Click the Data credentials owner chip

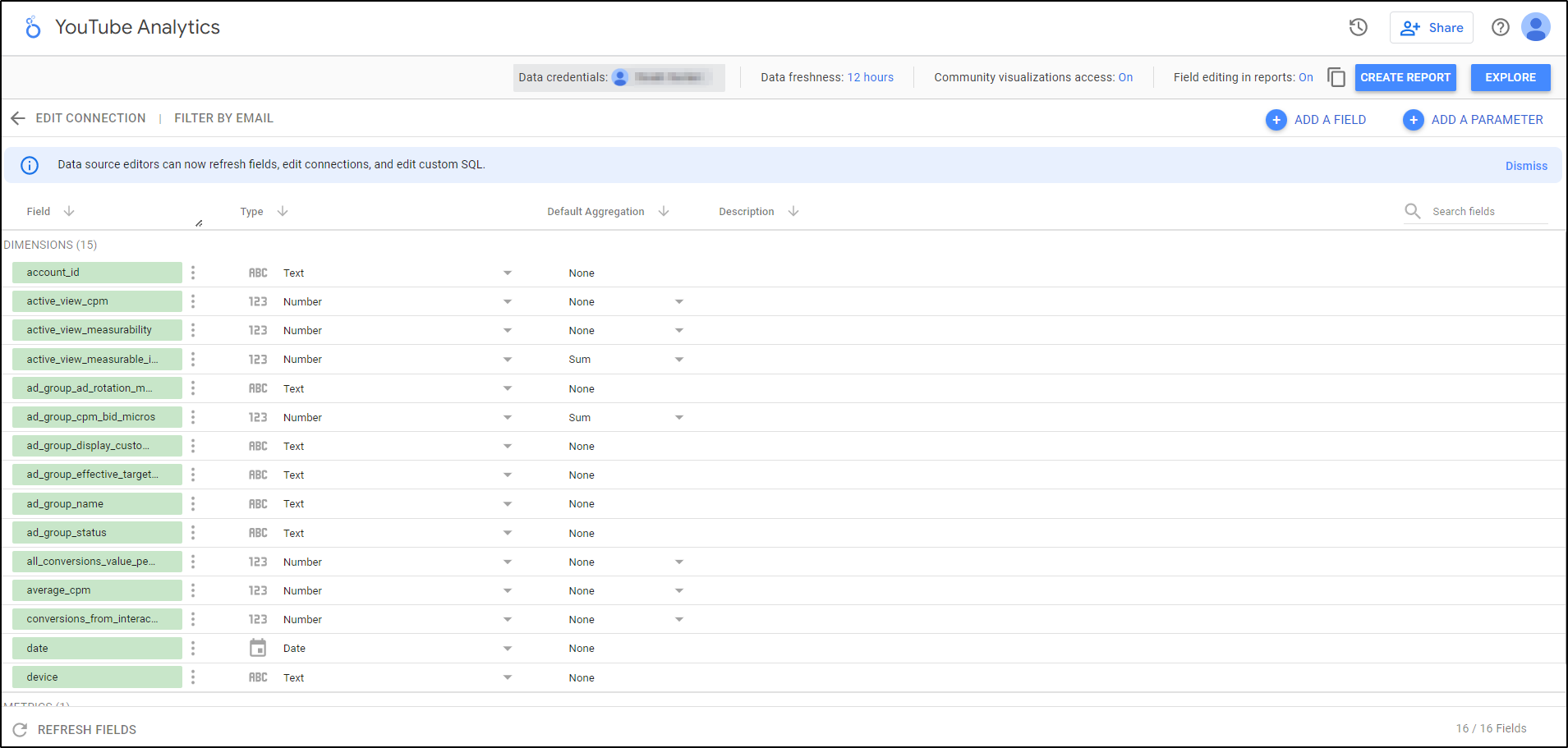[x=619, y=77]
